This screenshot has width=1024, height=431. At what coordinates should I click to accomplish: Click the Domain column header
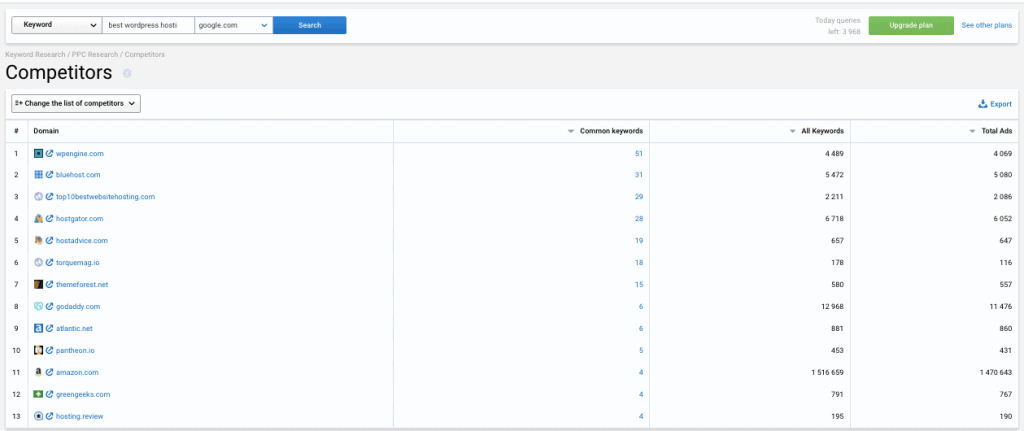pyautogui.click(x=46, y=131)
